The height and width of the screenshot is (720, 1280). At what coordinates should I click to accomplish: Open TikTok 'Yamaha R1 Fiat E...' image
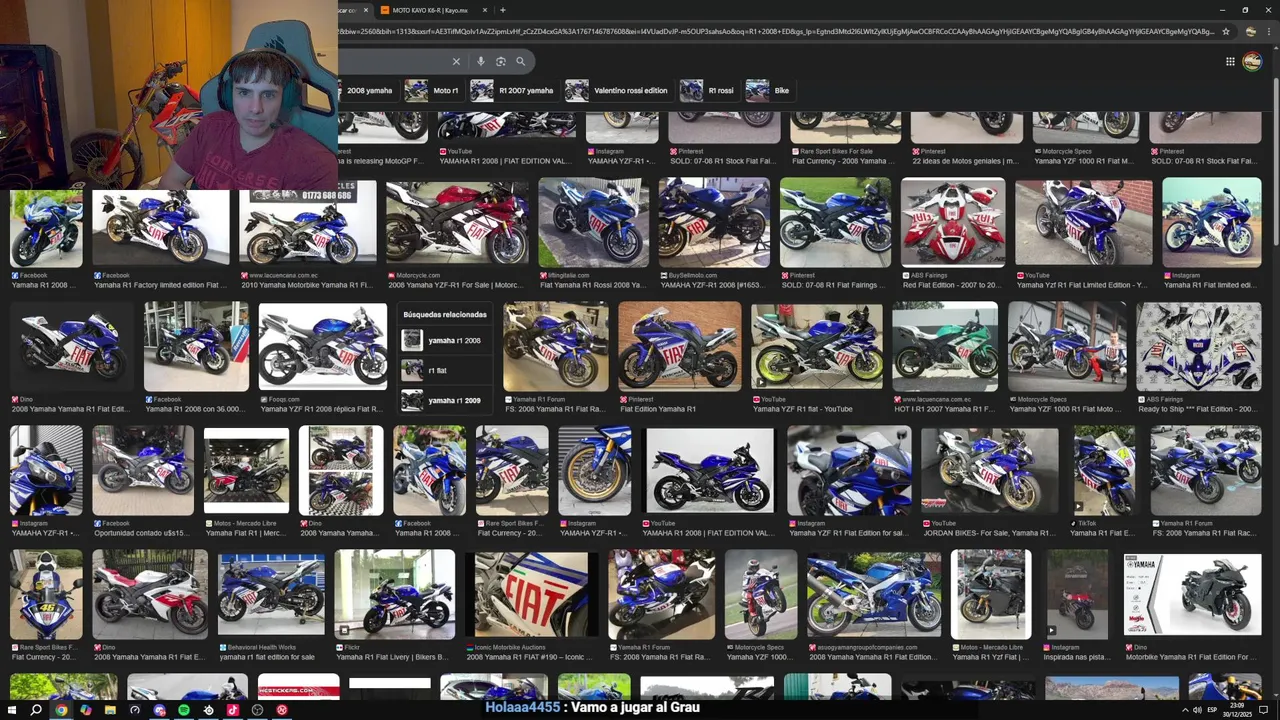click(1104, 470)
